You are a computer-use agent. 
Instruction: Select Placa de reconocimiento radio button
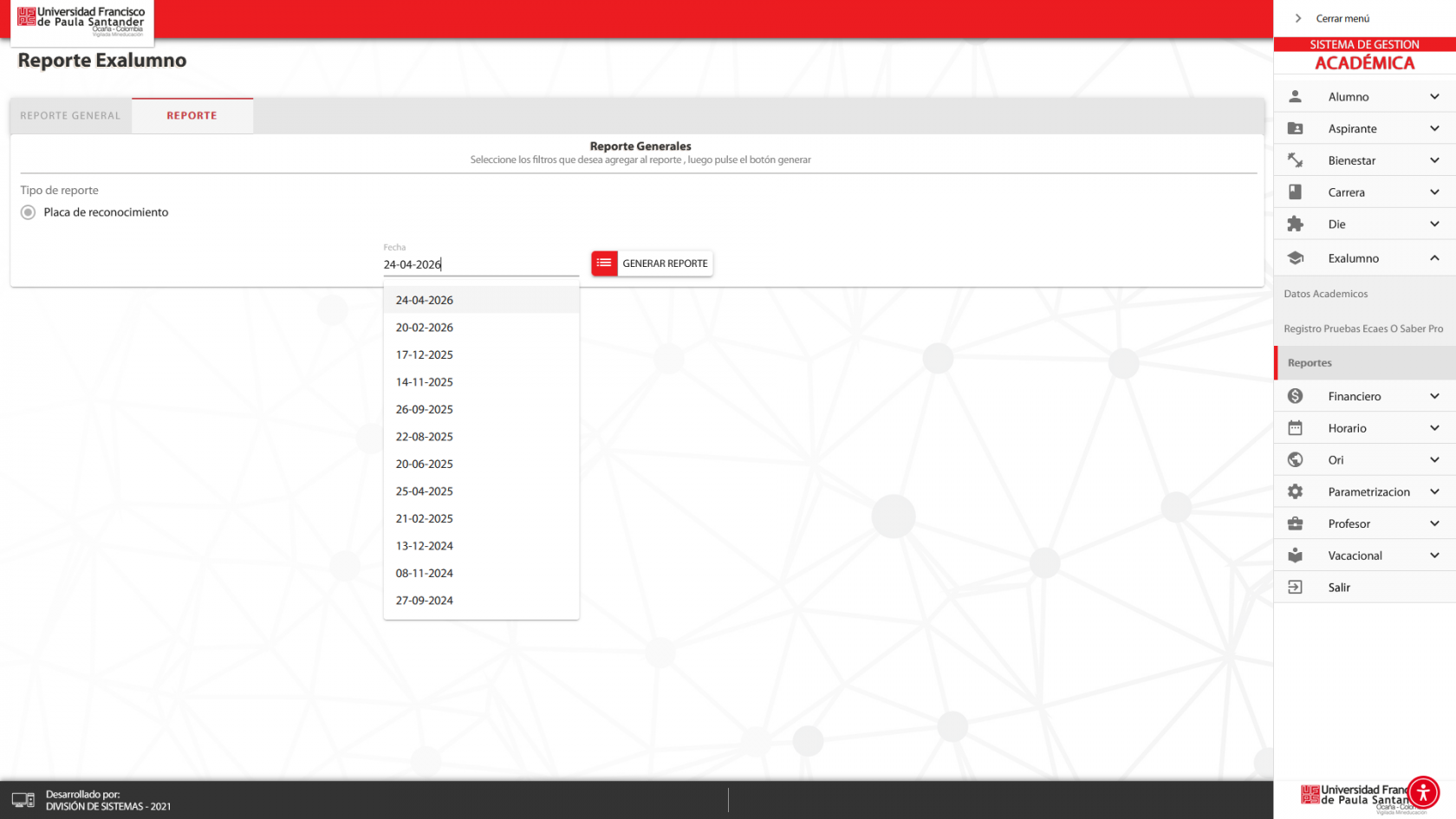click(29, 212)
